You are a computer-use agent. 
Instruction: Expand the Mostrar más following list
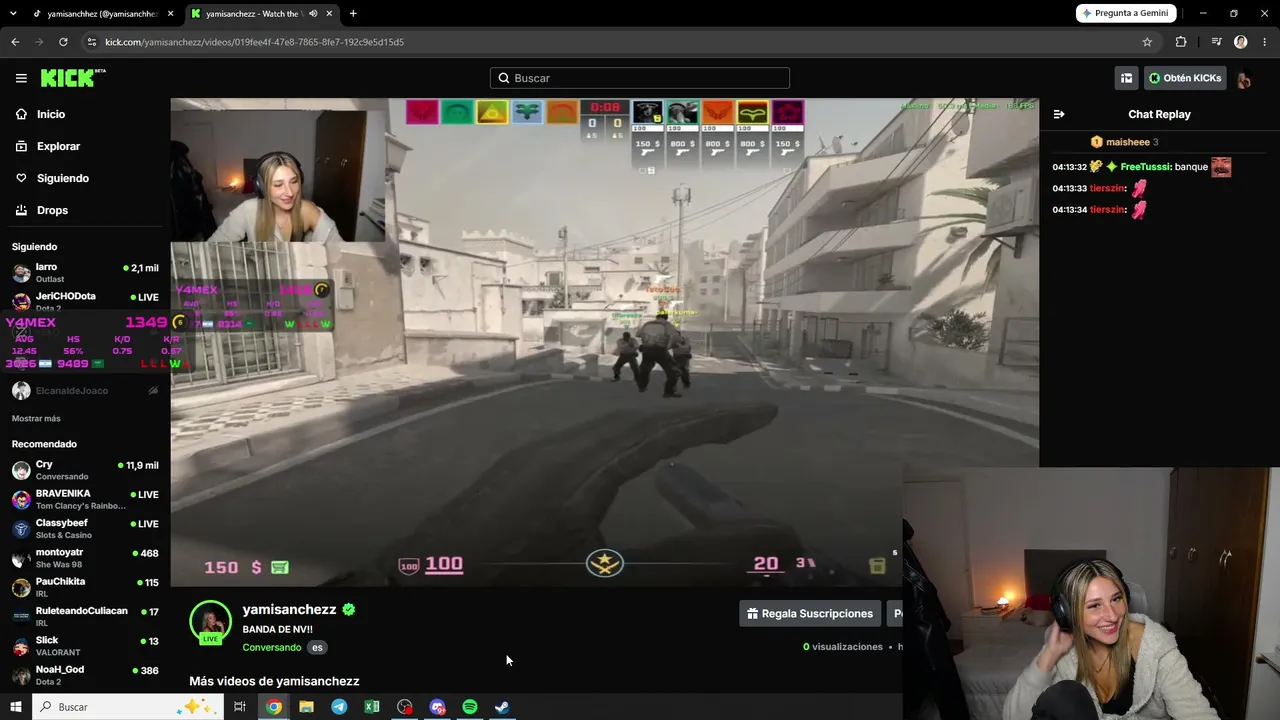[x=36, y=418]
